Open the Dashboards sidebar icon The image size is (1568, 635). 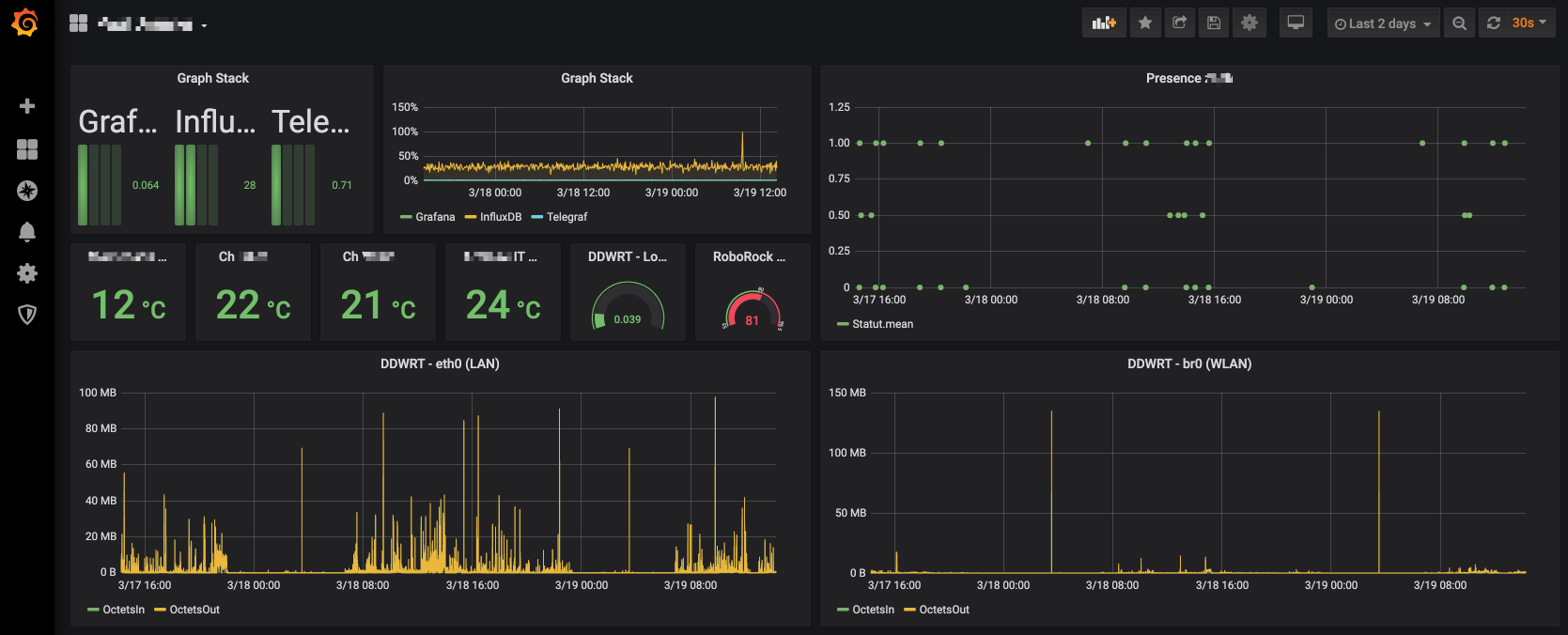click(27, 149)
